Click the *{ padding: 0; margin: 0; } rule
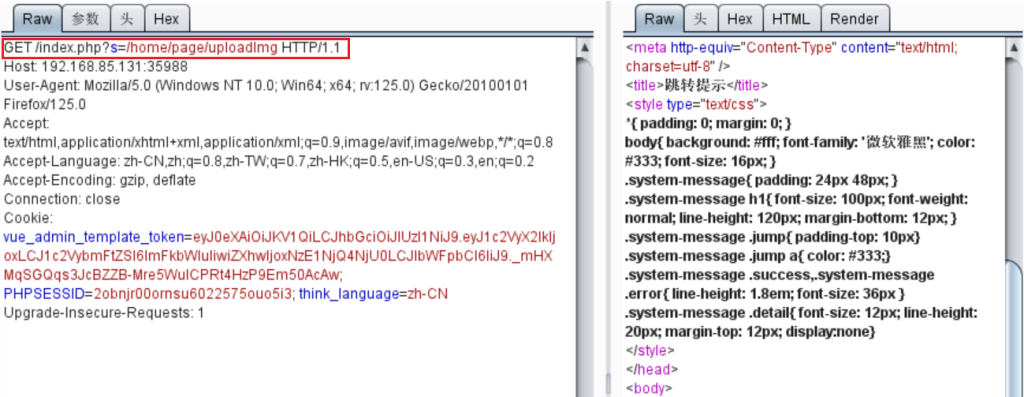Screen dimensions: 1024x397 coord(709,123)
